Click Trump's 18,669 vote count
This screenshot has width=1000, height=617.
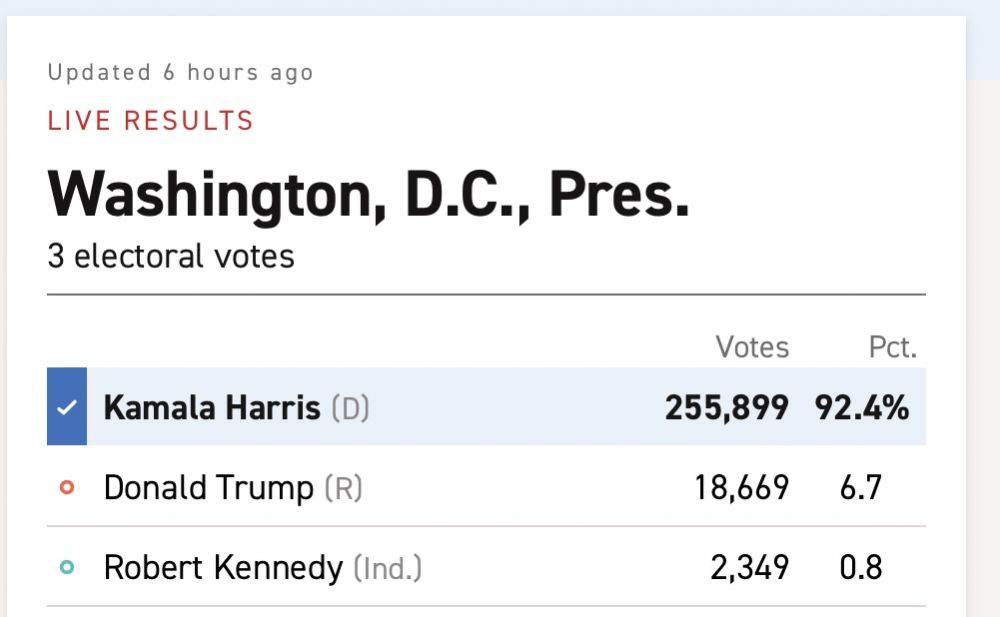point(741,488)
